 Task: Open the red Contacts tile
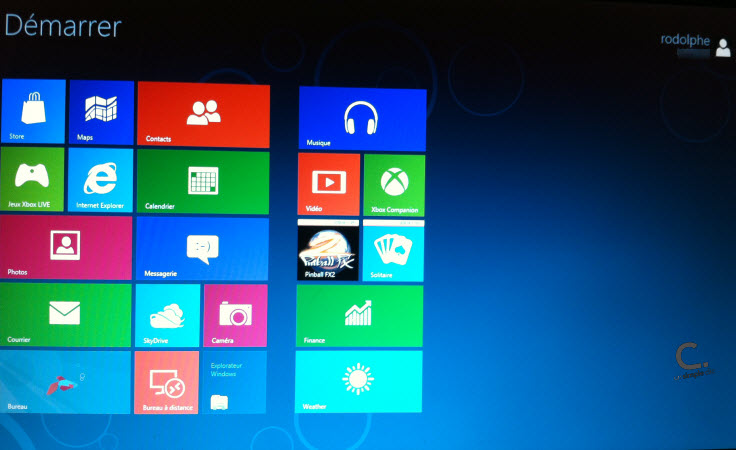pyautogui.click(x=203, y=114)
